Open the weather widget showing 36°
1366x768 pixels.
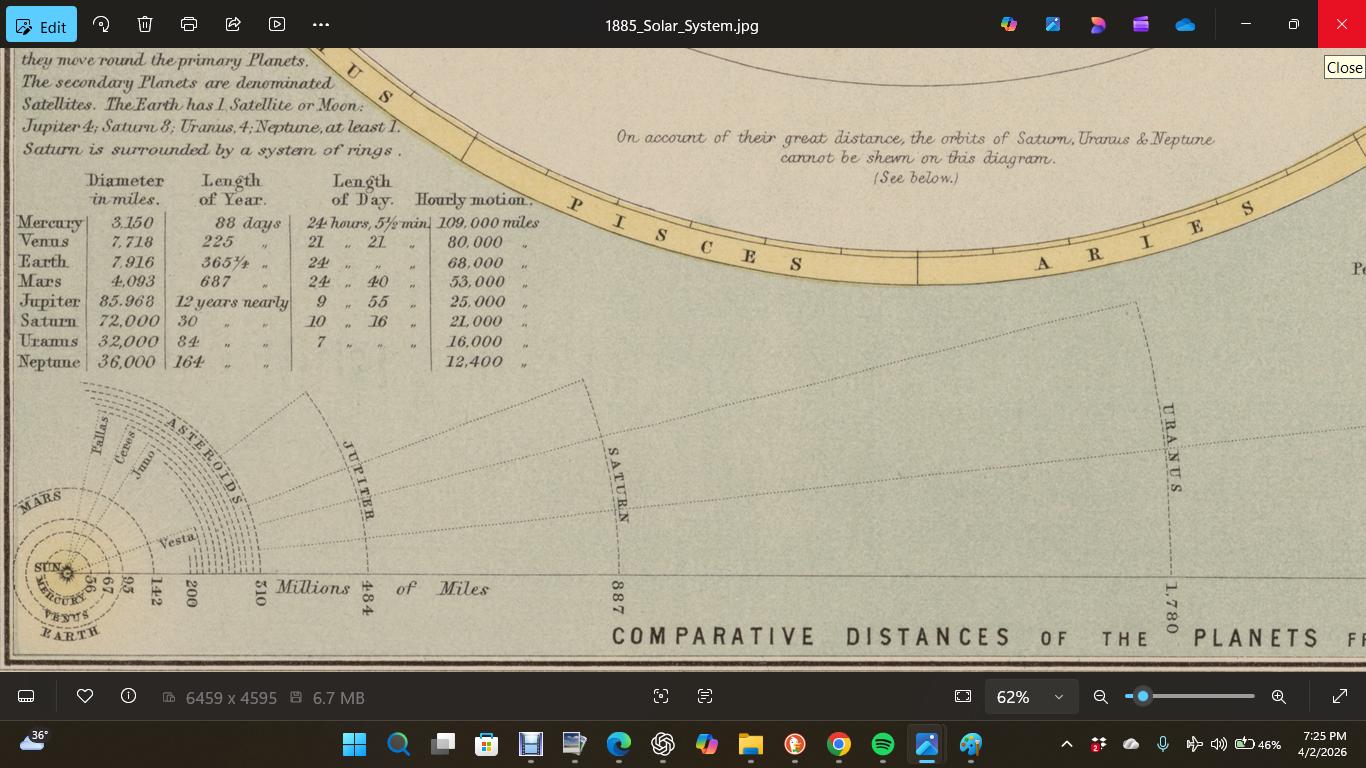(33, 741)
